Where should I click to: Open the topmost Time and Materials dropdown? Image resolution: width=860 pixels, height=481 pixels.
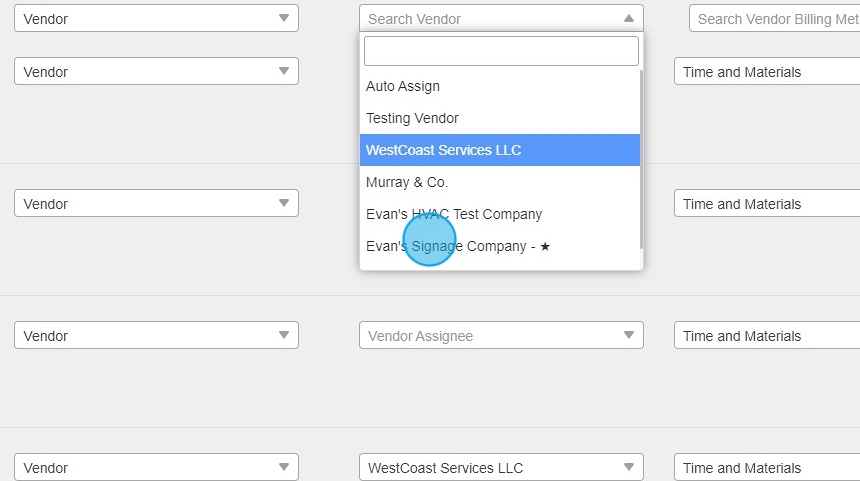click(766, 72)
